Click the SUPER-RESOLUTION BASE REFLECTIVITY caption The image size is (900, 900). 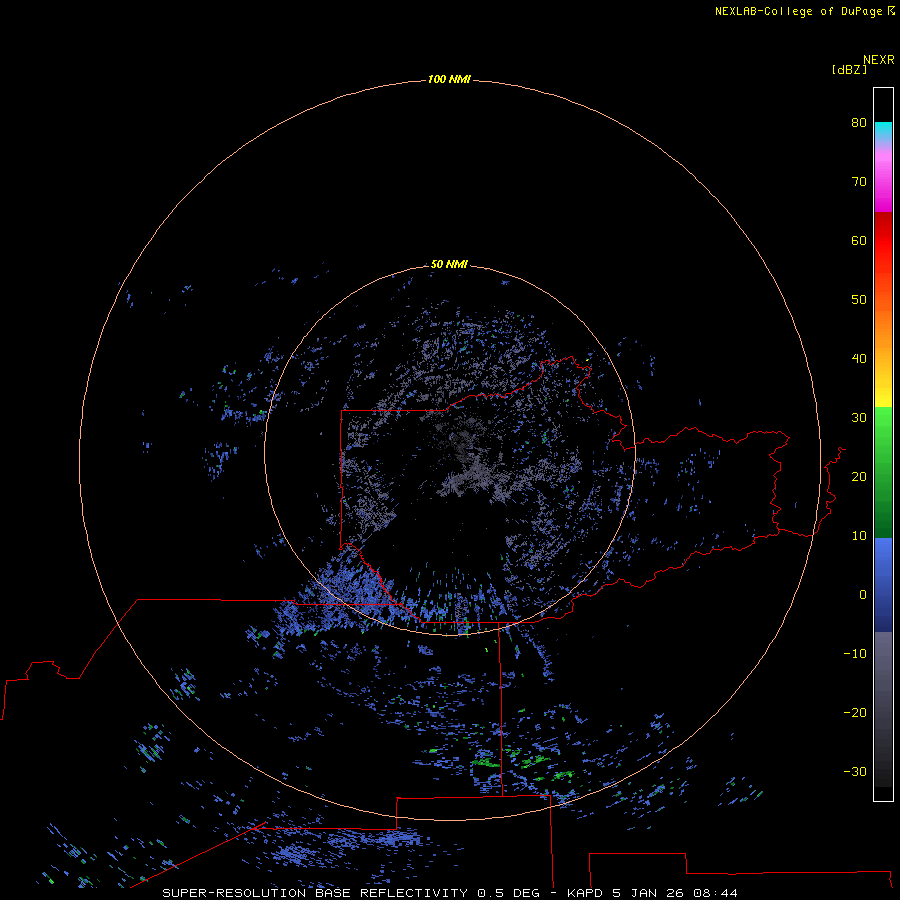coord(314,893)
